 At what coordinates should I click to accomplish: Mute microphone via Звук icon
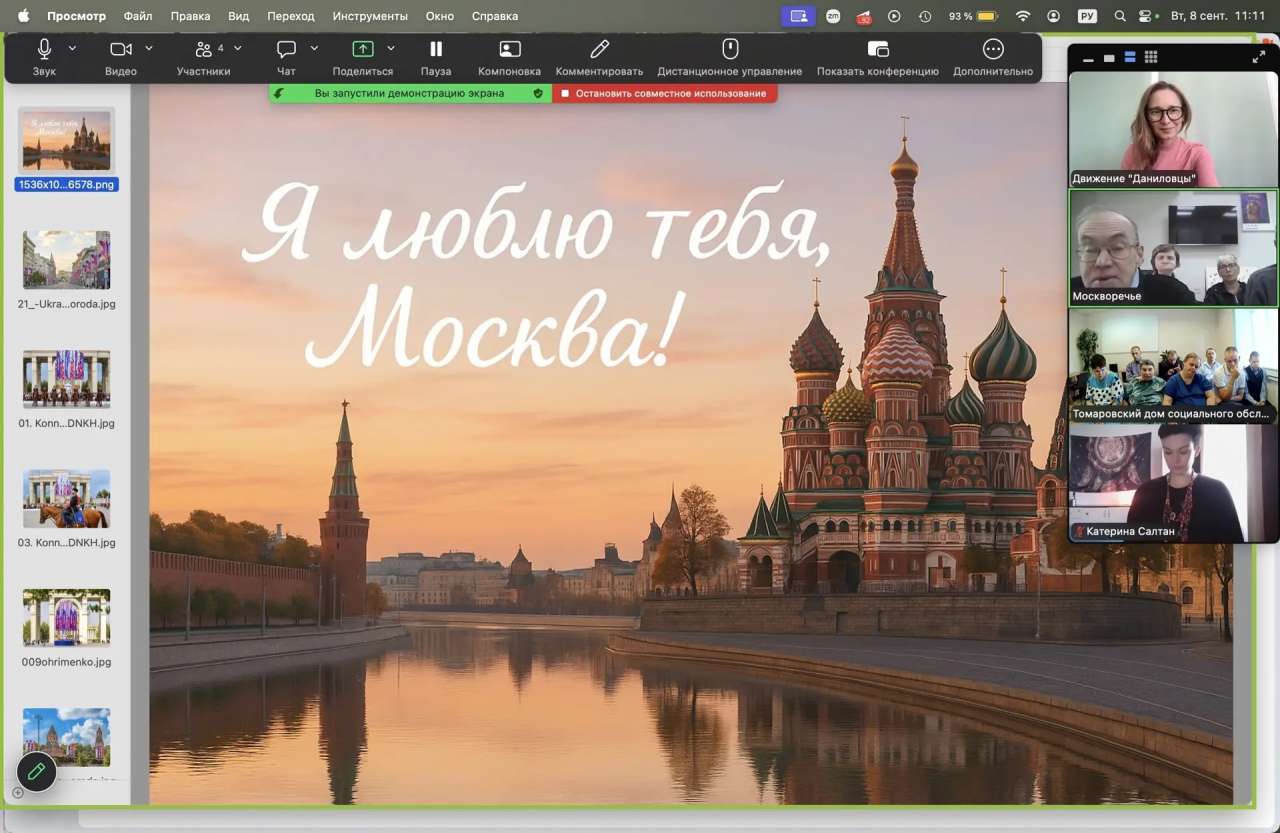click(44, 50)
